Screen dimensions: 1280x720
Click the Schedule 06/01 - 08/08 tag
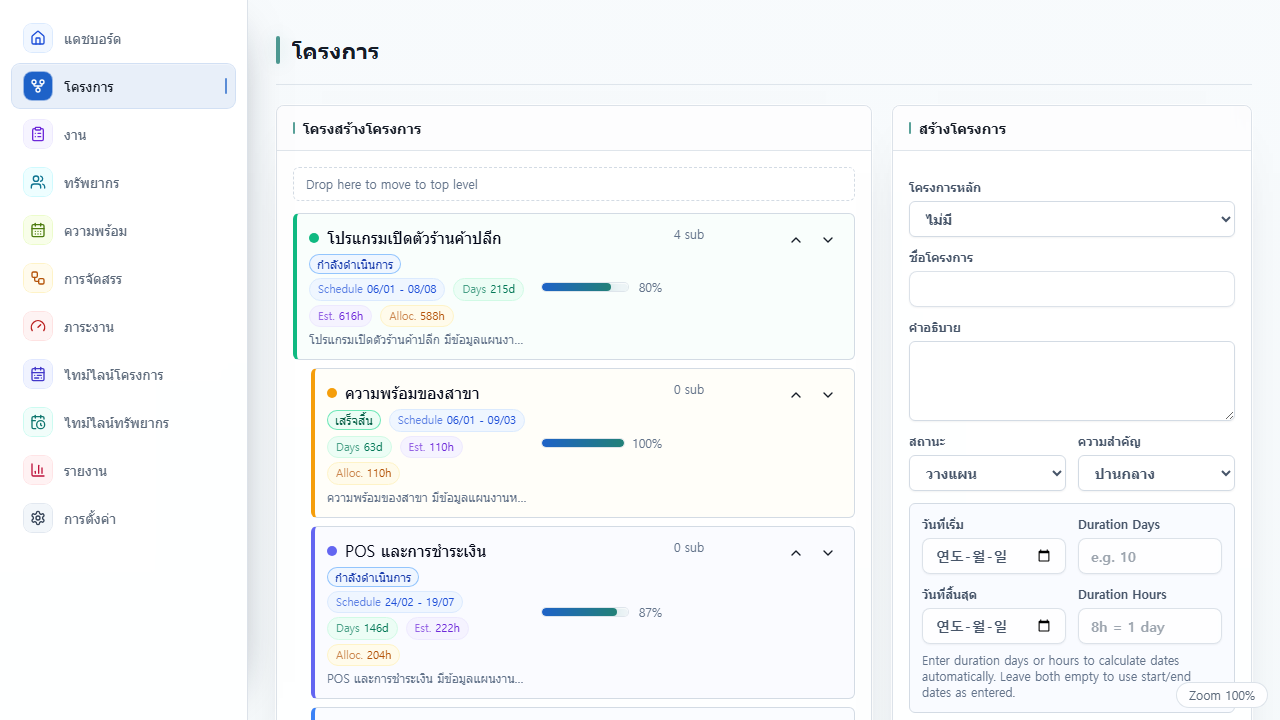(377, 290)
